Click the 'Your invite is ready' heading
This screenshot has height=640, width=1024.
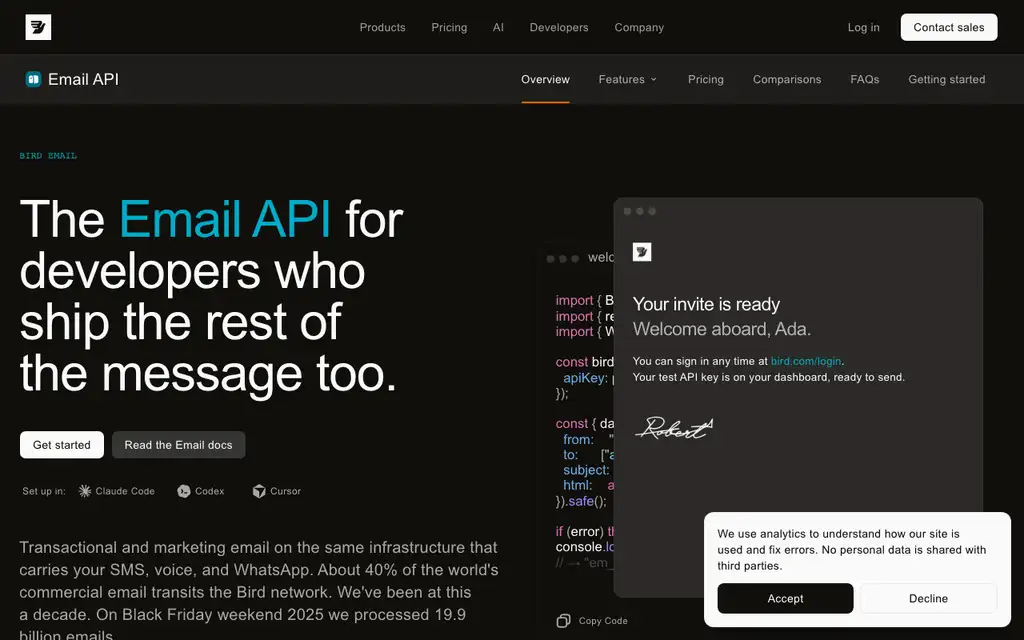pyautogui.click(x=706, y=304)
